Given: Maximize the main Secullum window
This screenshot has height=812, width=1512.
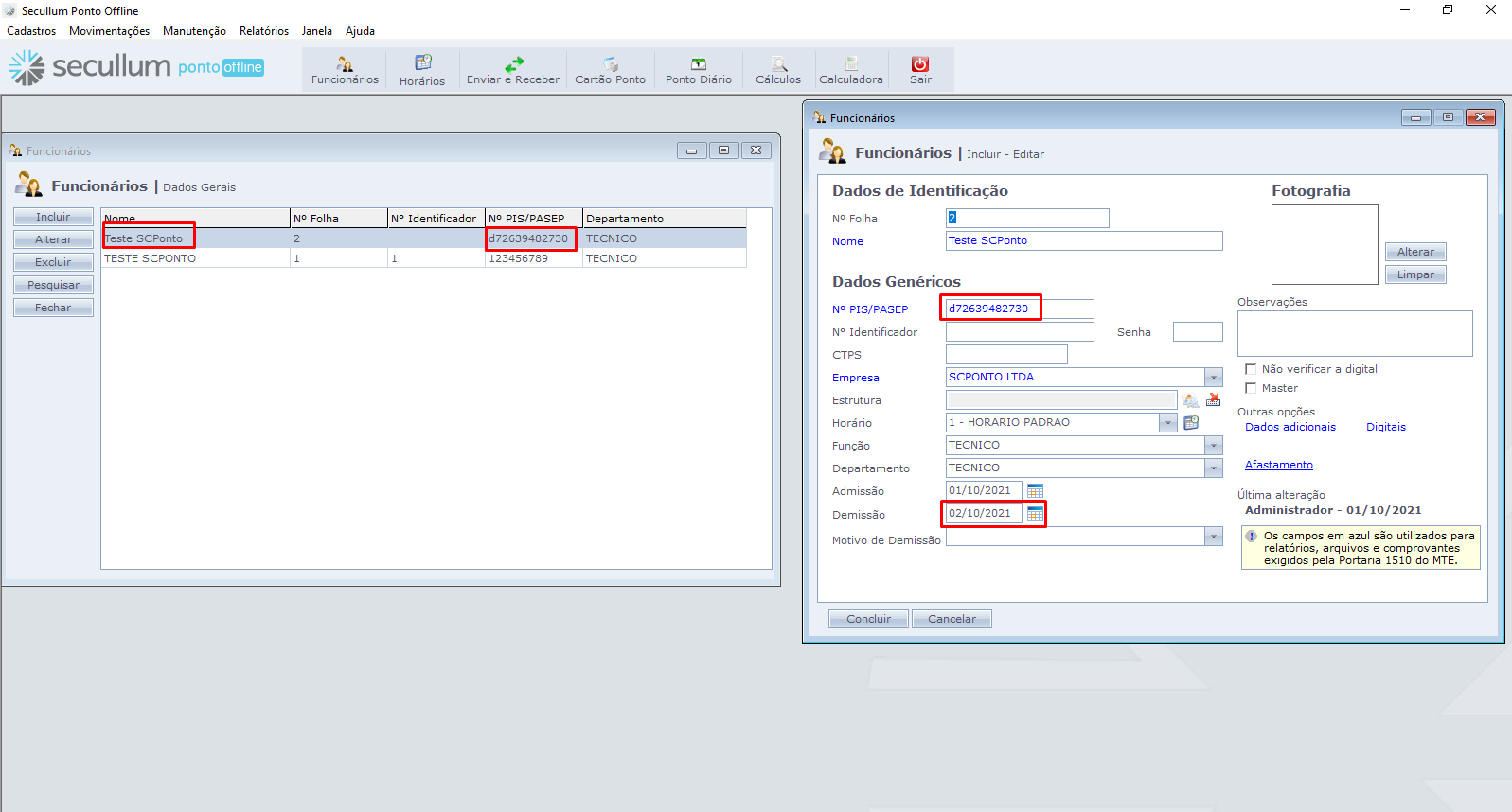Looking at the screenshot, I should coord(1448,10).
